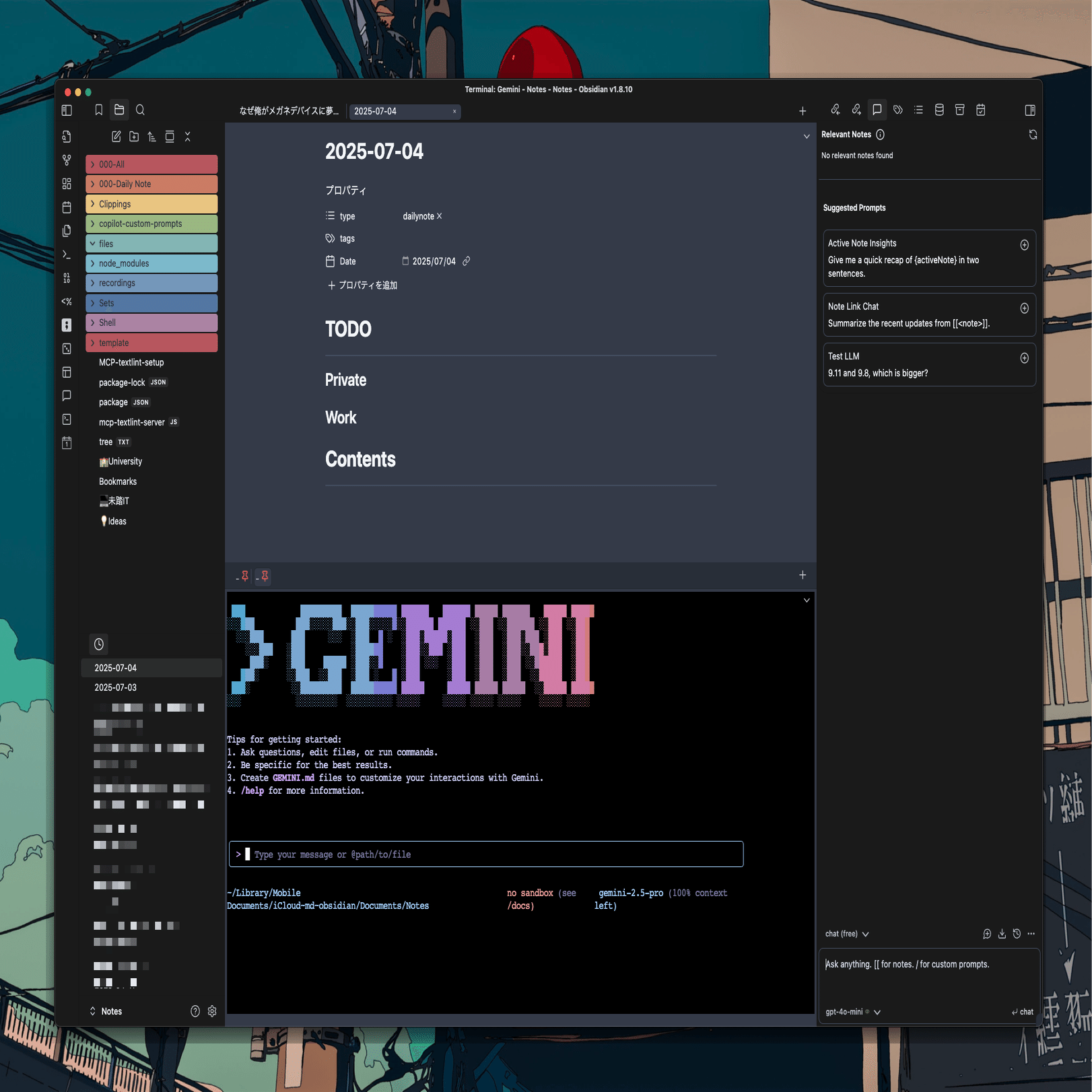The height and width of the screenshot is (1092, 1092).
Task: Open Copilot more options ellipsis
Action: 1031,934
